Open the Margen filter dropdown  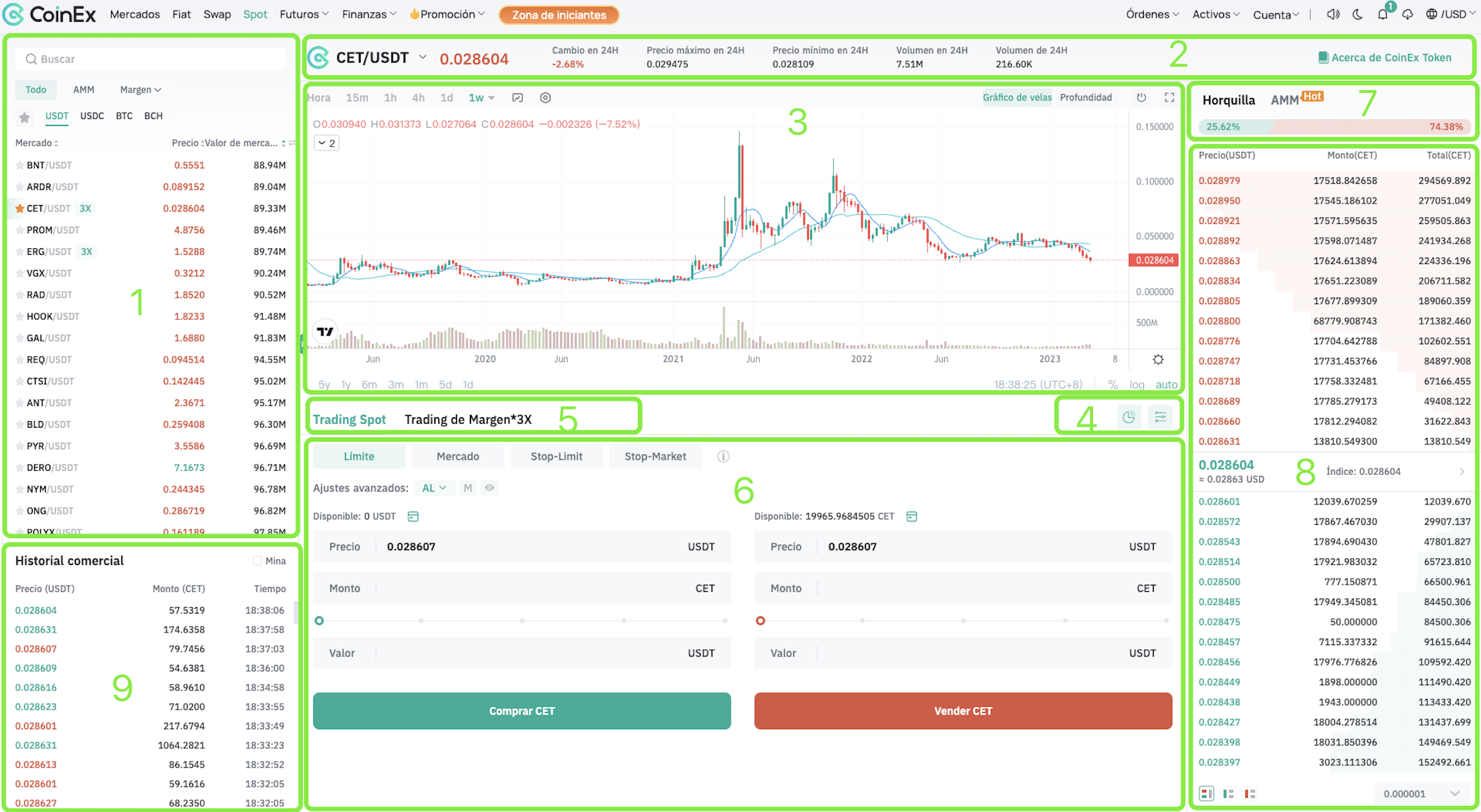141,90
